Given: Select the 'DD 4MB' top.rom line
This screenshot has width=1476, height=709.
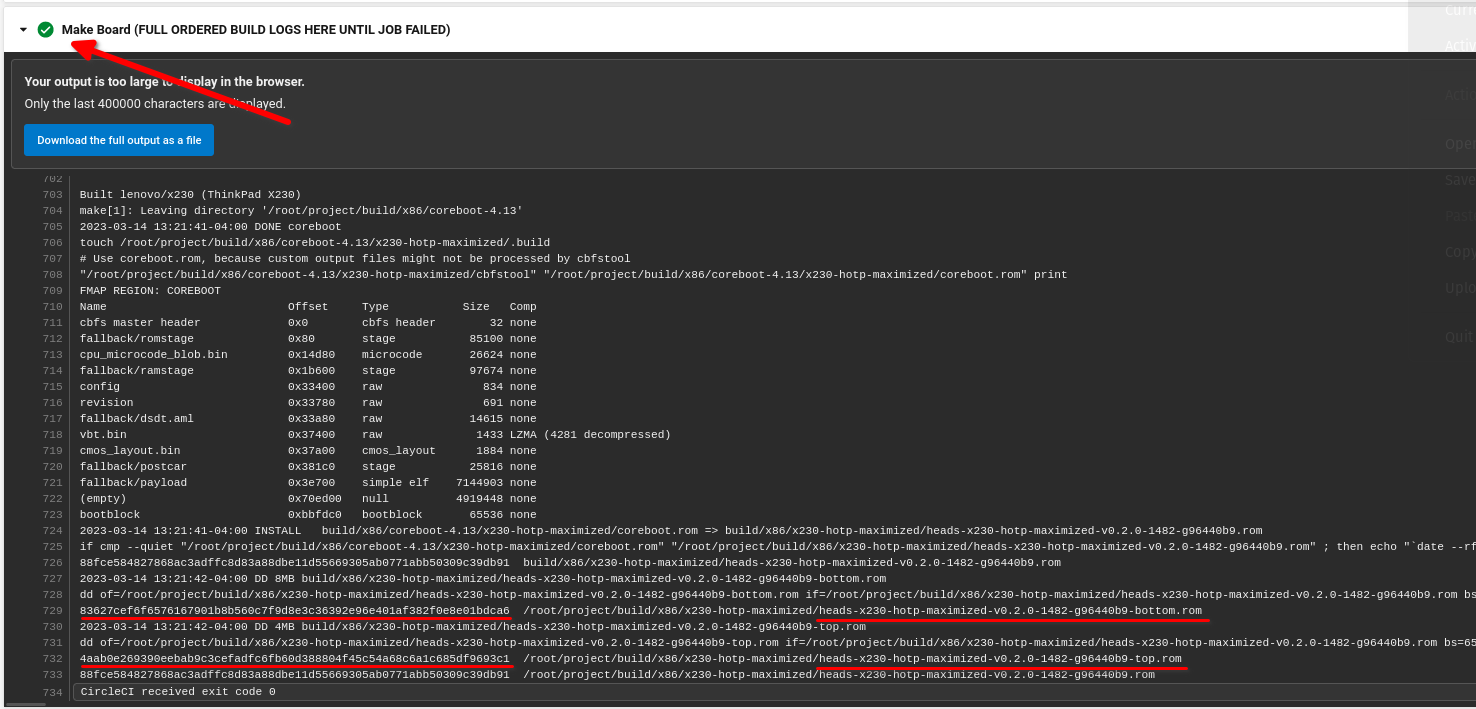Looking at the screenshot, I should point(473,627).
